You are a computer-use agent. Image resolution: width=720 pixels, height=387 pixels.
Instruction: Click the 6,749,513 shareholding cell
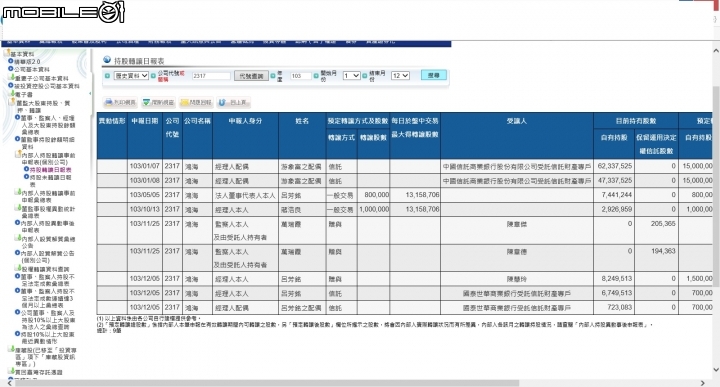pos(614,293)
